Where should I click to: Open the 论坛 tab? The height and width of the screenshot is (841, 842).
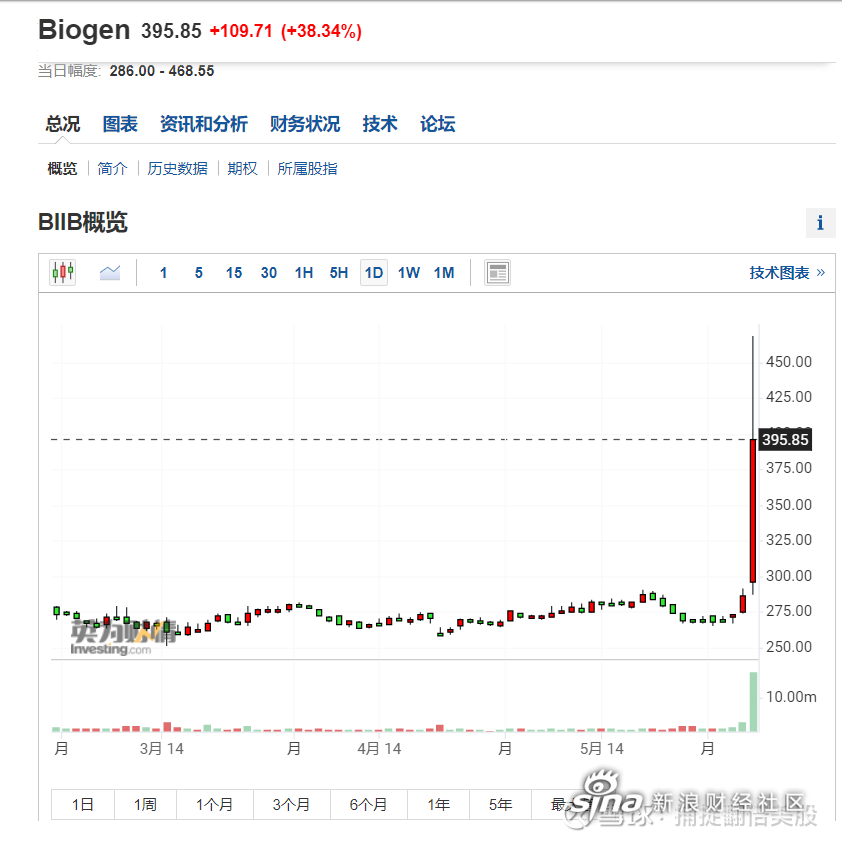click(438, 124)
